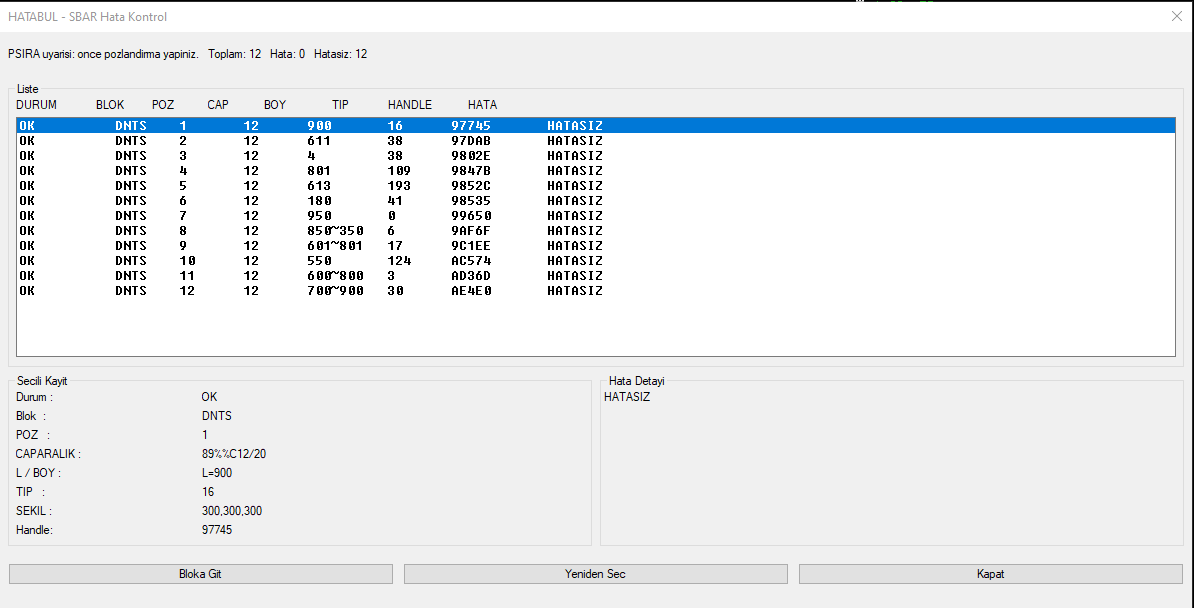Click the BOY column header
Viewport: 1194px width, 608px height.
pos(275,105)
